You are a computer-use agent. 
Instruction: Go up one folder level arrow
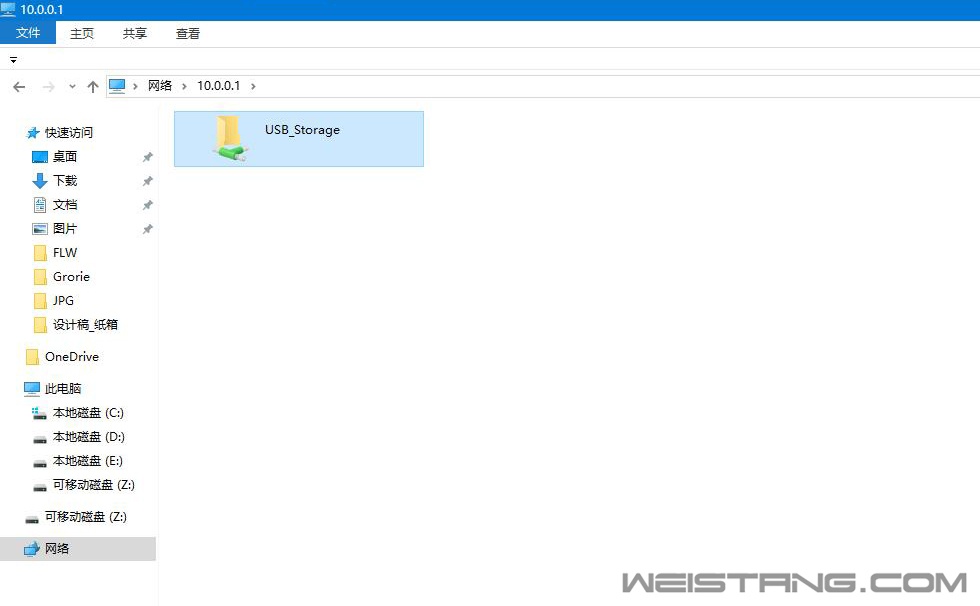tap(93, 87)
